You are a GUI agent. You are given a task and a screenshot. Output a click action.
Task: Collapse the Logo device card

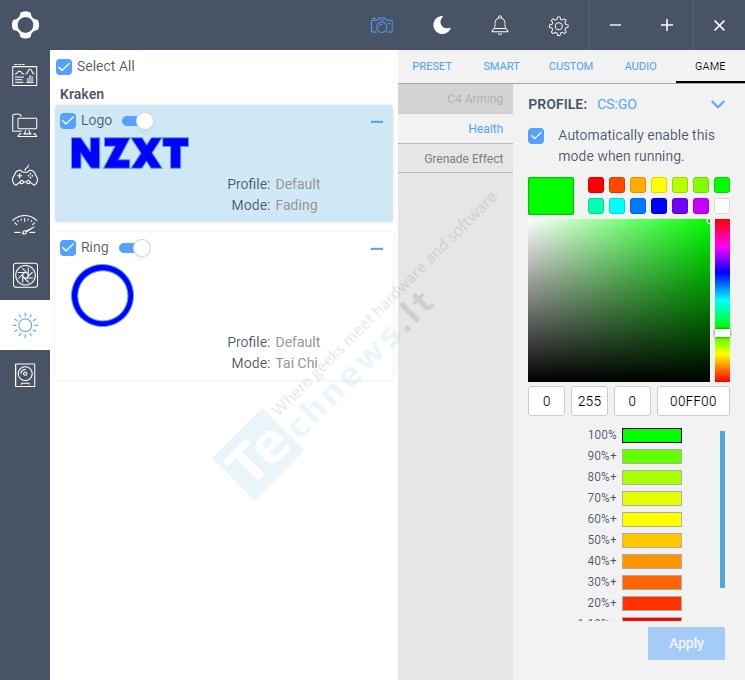[377, 122]
